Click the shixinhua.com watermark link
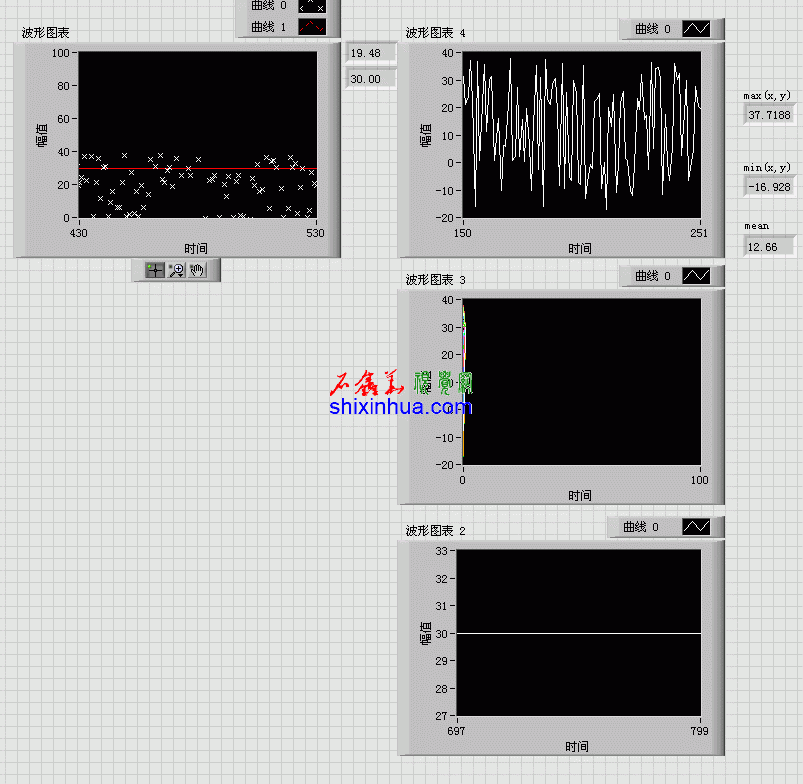 400,406
